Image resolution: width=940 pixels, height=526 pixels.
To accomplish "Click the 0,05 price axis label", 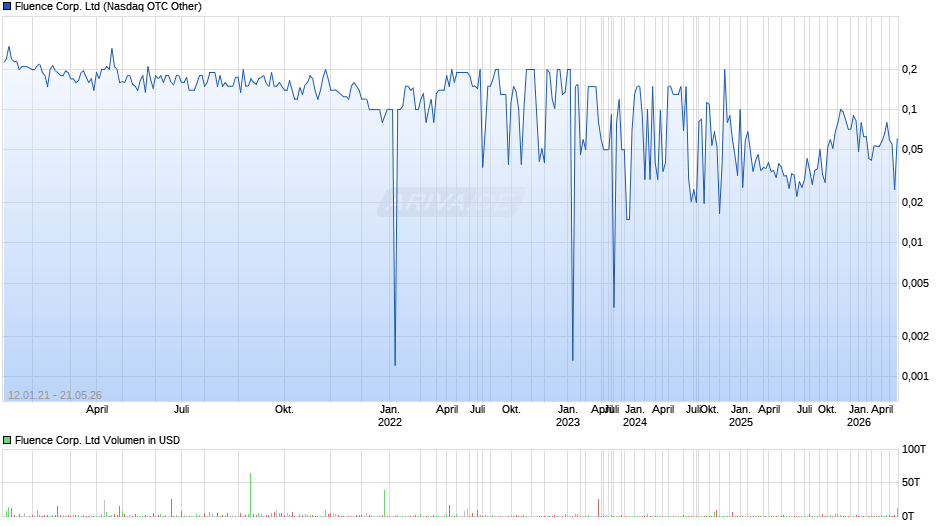I will click(x=912, y=149).
